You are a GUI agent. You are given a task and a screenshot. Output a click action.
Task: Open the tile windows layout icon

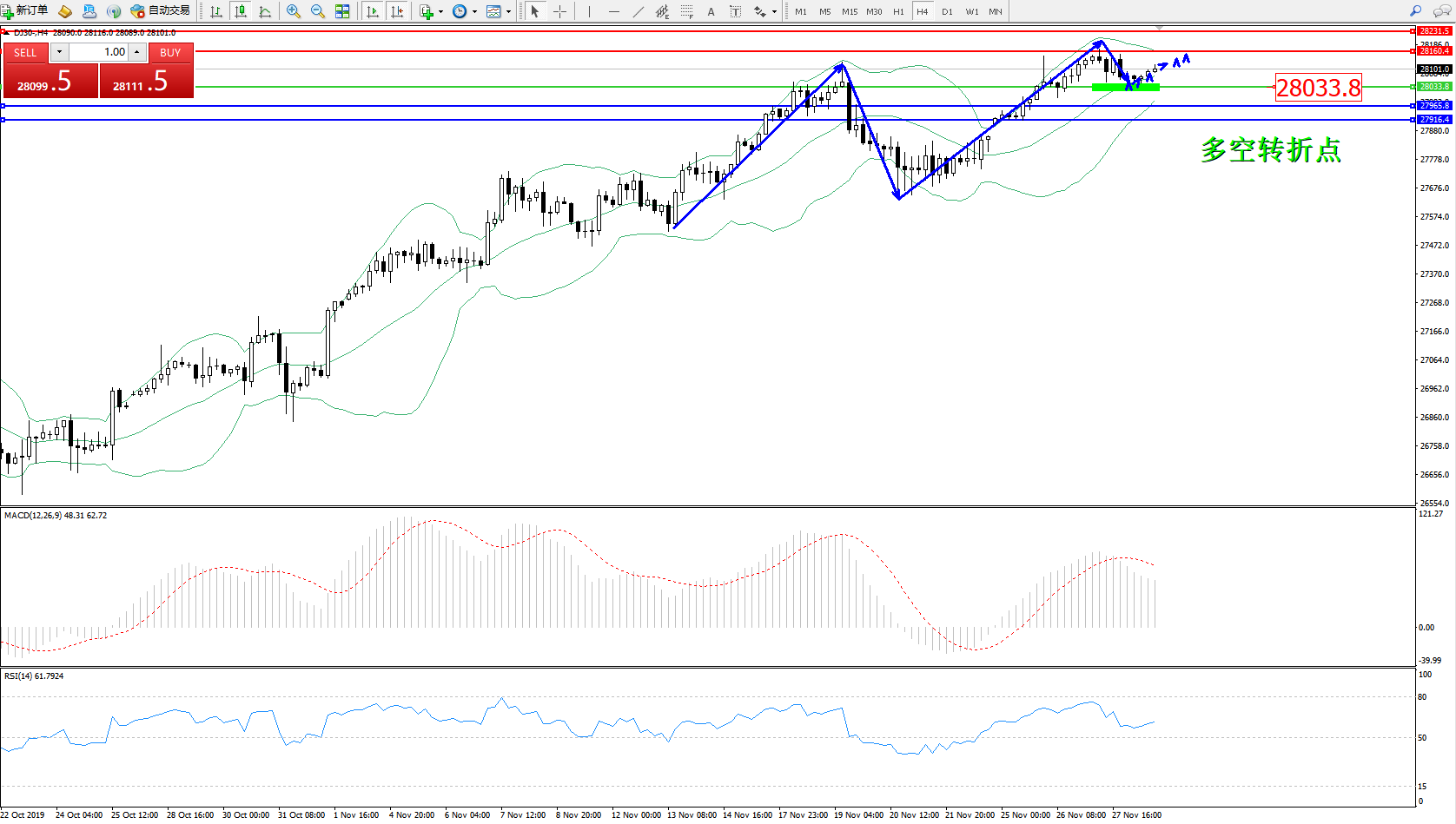(342, 11)
